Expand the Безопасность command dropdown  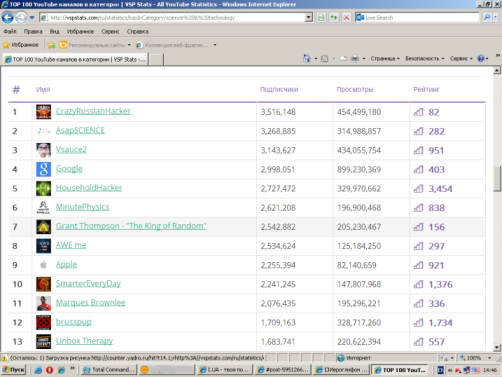(x=425, y=59)
